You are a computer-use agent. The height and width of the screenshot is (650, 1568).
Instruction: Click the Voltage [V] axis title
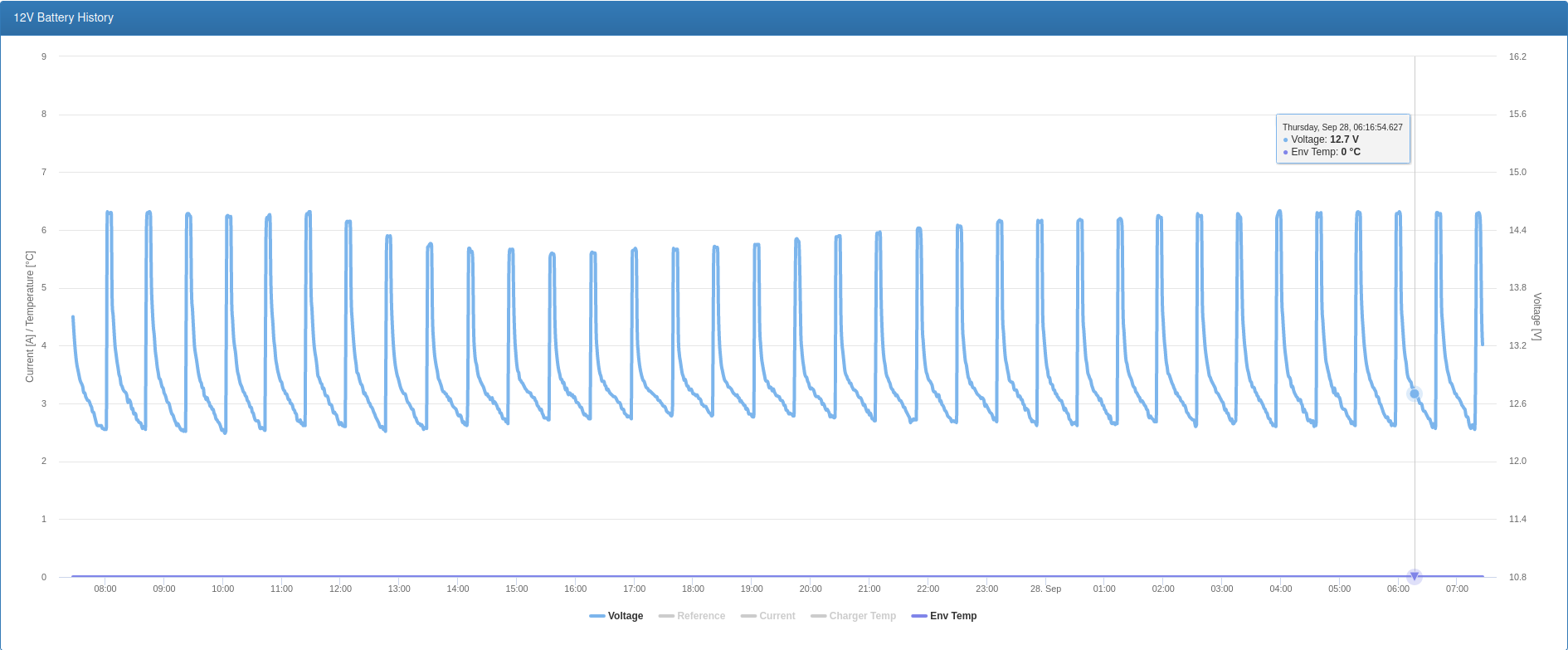[x=1536, y=316]
